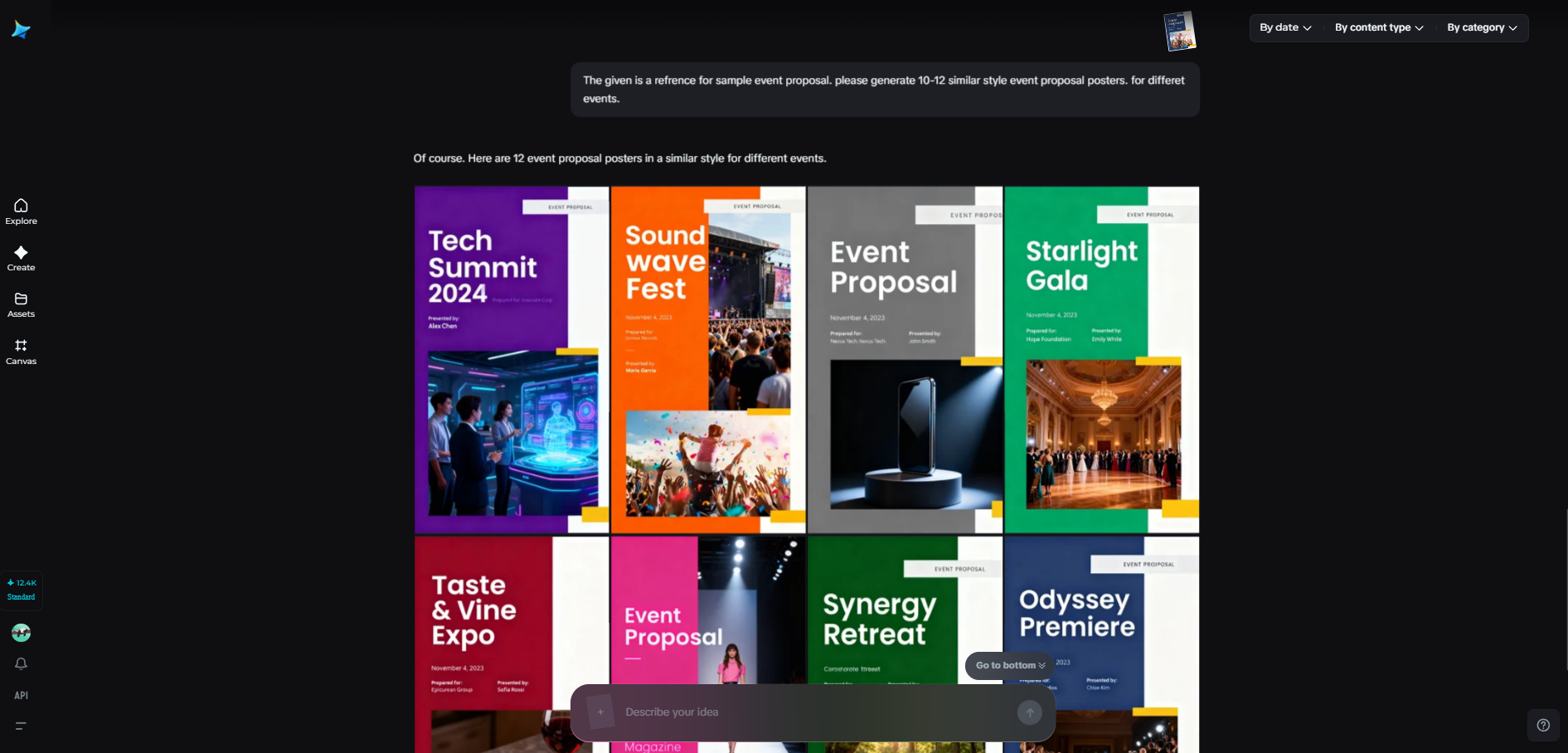1568x753 pixels.
Task: Expand the By date dropdown
Action: [1285, 27]
